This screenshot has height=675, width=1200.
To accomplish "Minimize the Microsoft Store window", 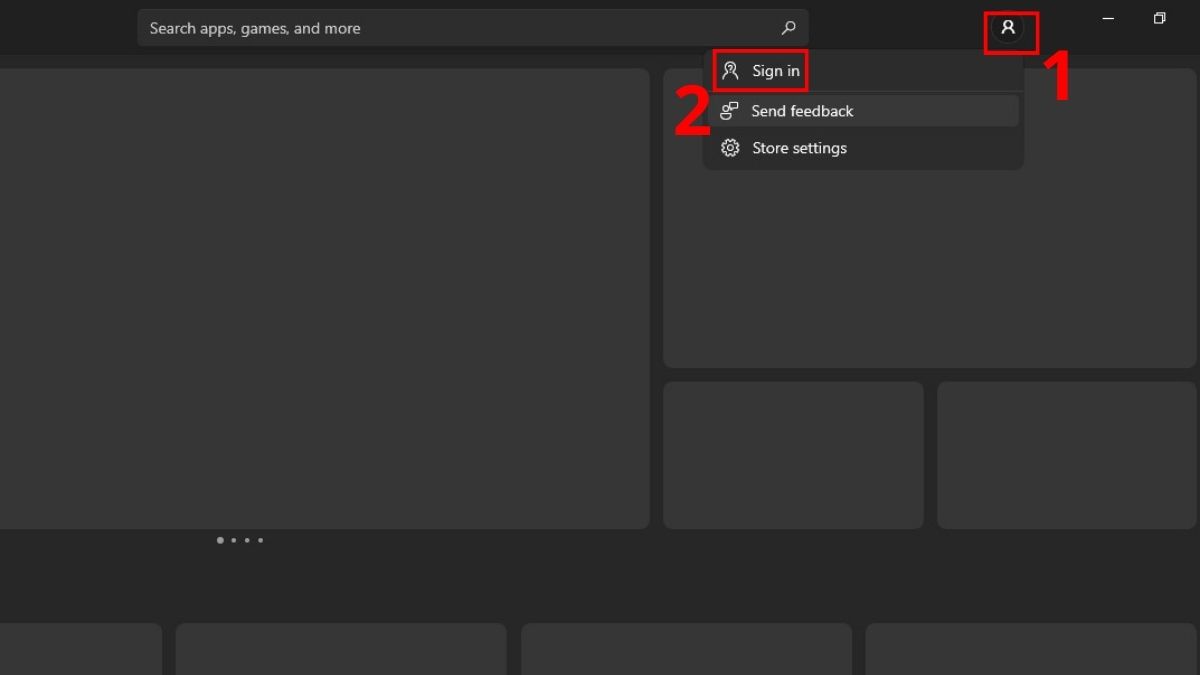I will (x=1108, y=19).
